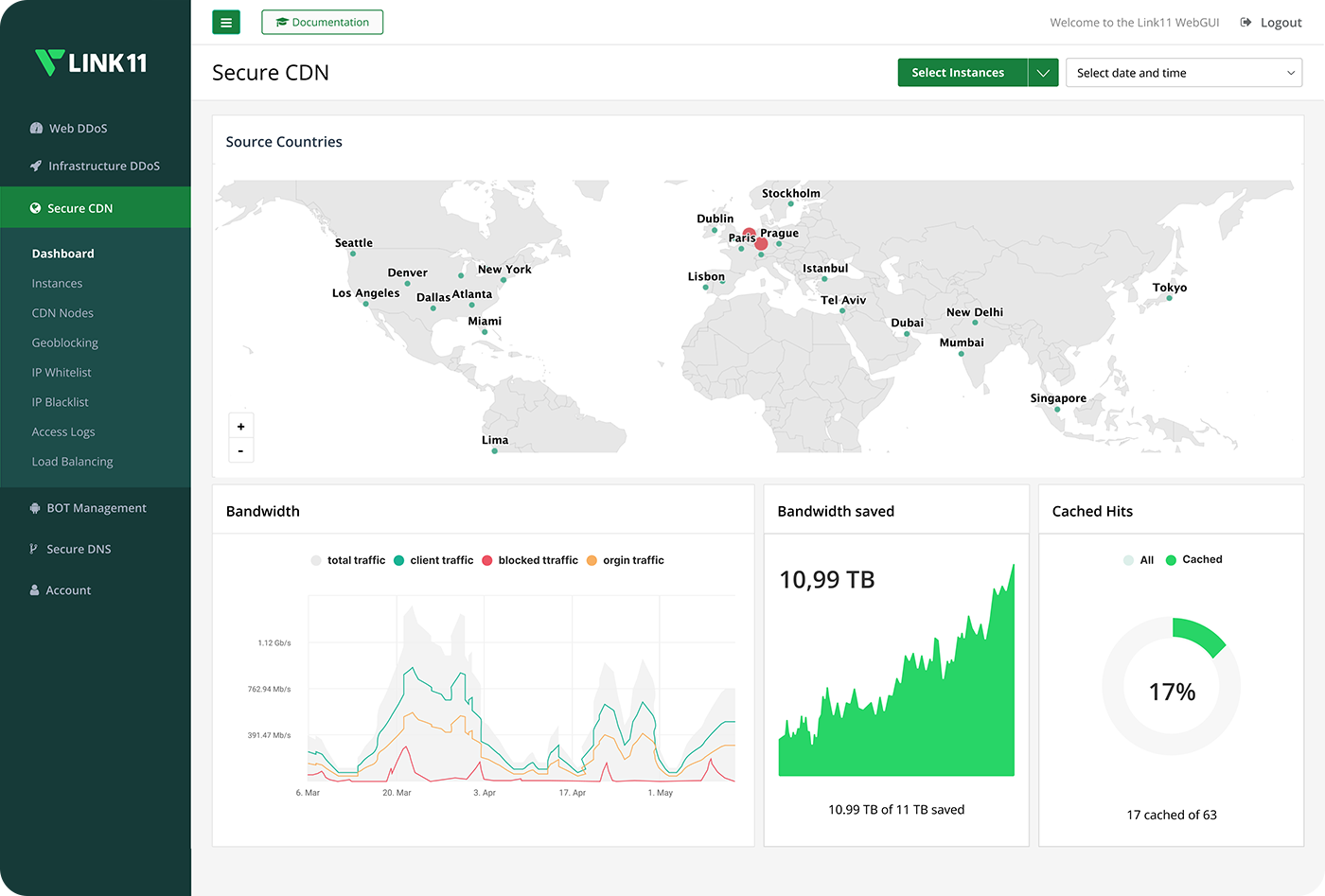Zoom in on the map
The width and height of the screenshot is (1325, 896).
(240, 427)
